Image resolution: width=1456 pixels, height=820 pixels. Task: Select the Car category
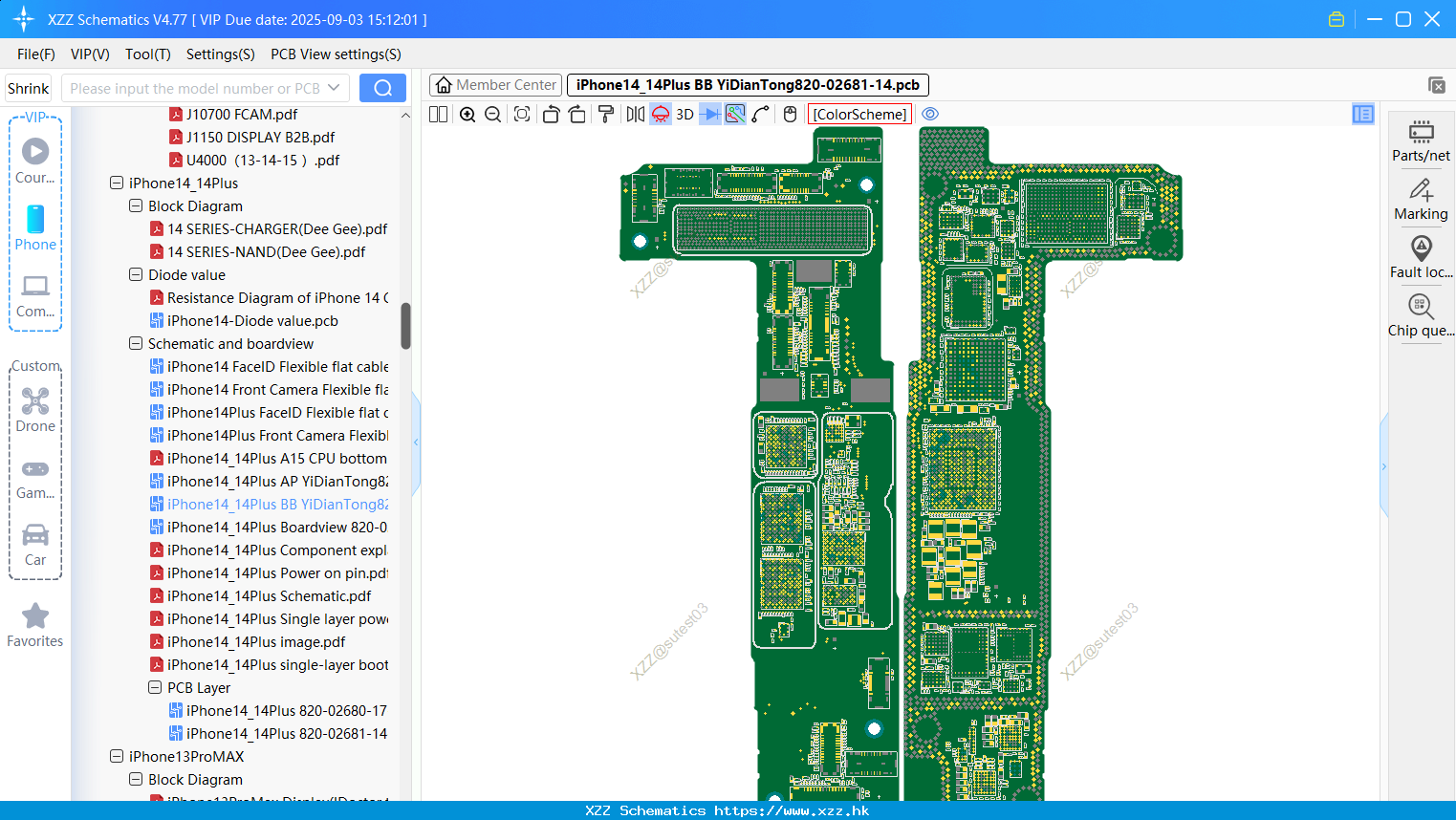pyautogui.click(x=35, y=545)
